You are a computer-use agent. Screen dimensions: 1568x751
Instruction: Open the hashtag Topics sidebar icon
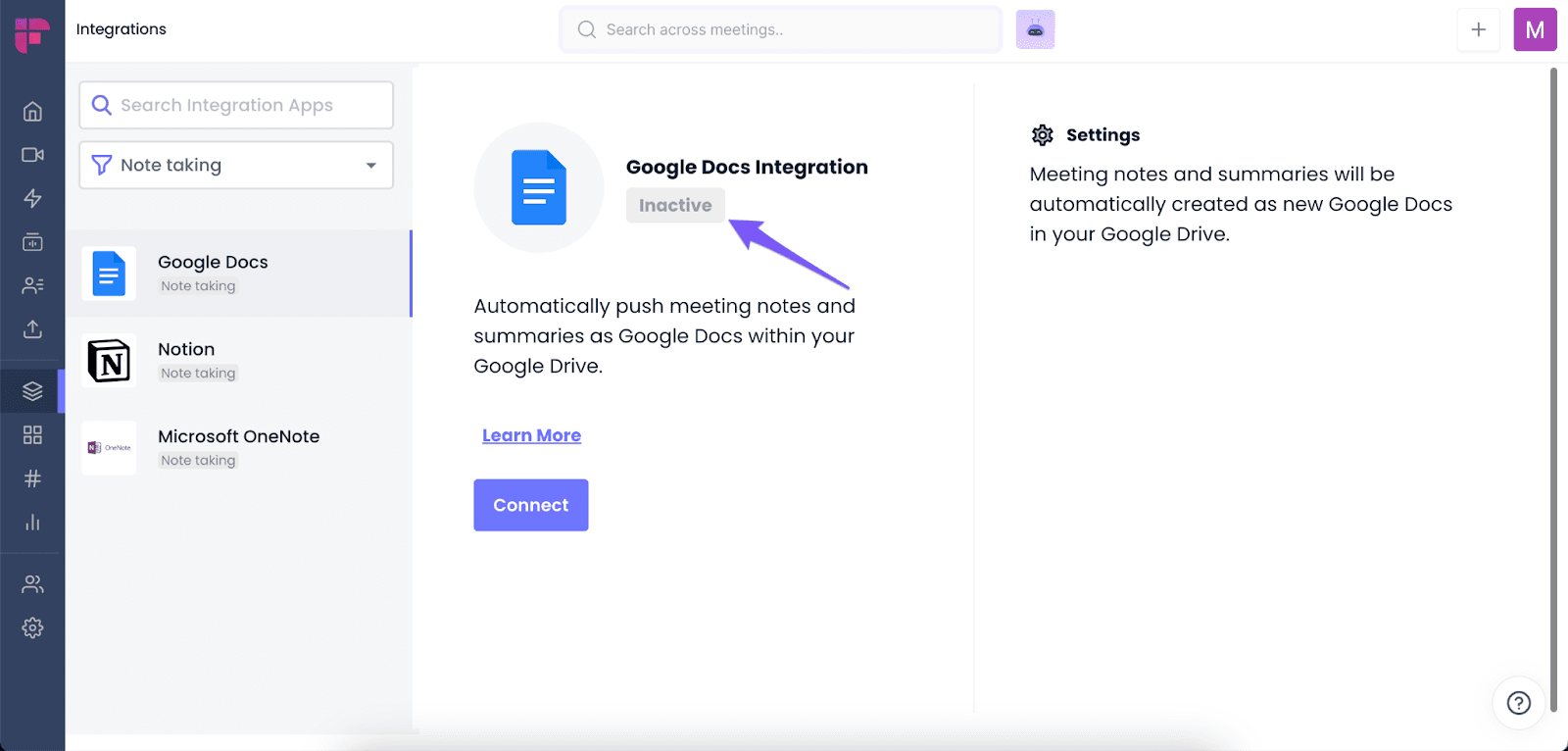32,478
